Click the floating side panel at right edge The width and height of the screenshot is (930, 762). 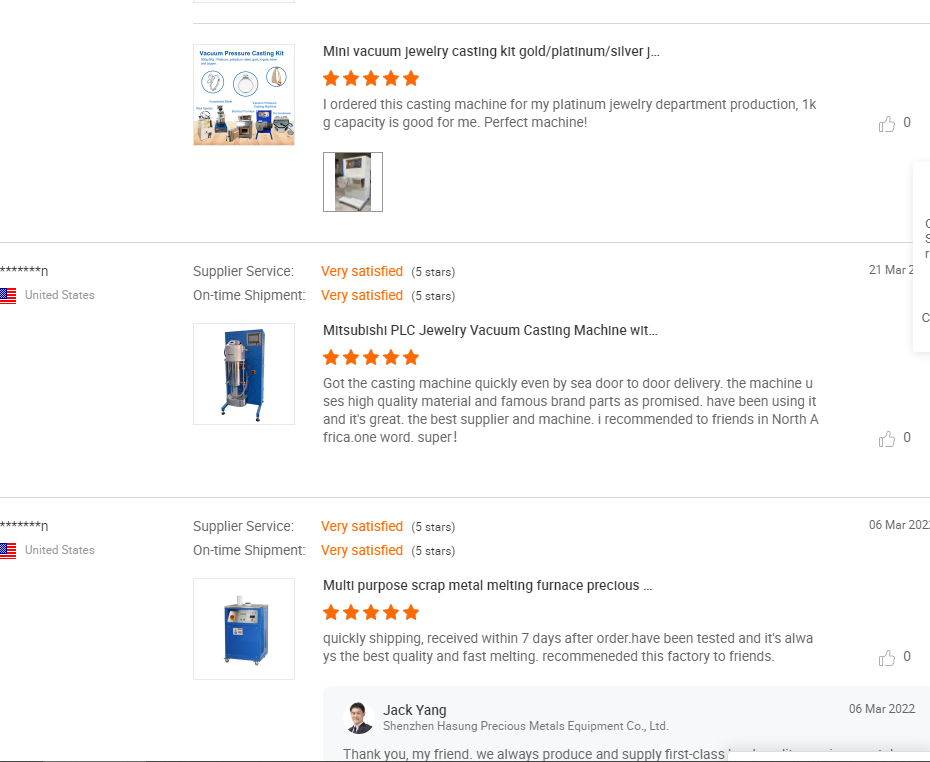pos(923,257)
